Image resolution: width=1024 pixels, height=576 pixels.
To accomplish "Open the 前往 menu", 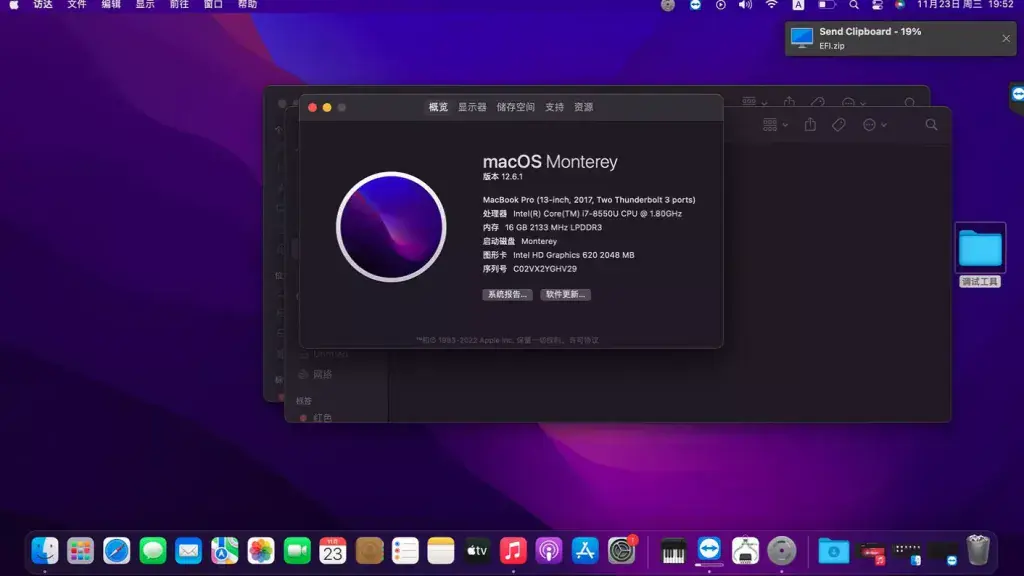I will [x=179, y=5].
